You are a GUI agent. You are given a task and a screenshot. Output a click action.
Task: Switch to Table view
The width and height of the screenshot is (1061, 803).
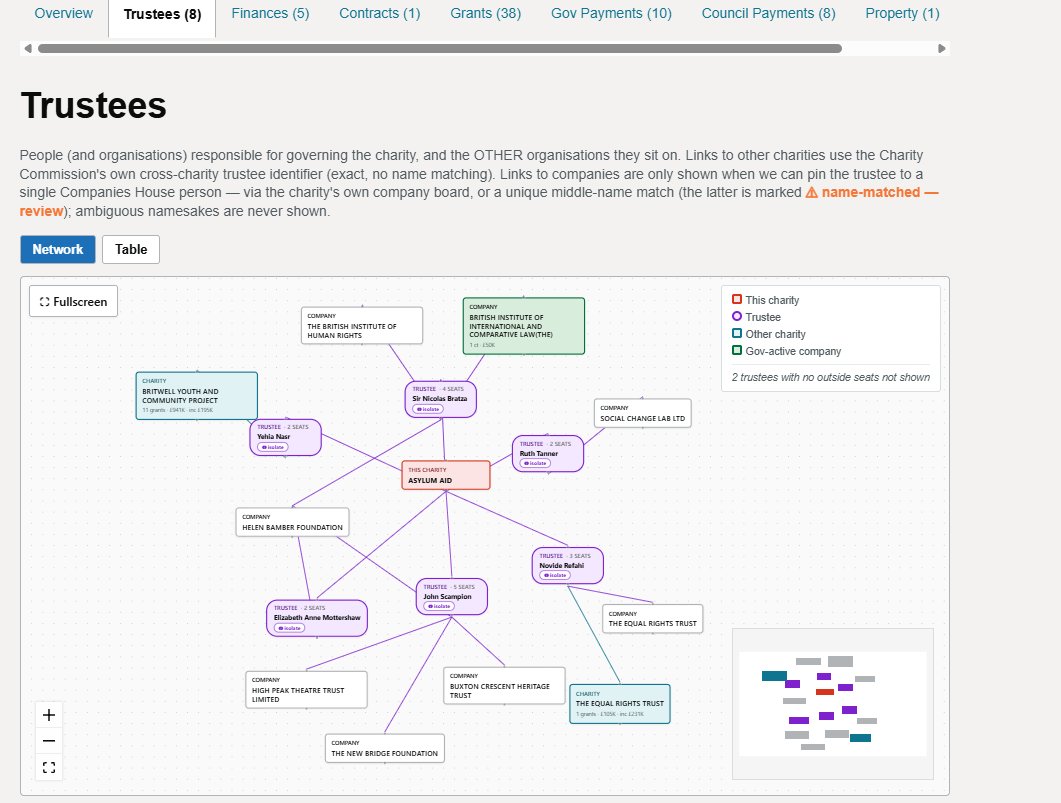click(x=131, y=249)
